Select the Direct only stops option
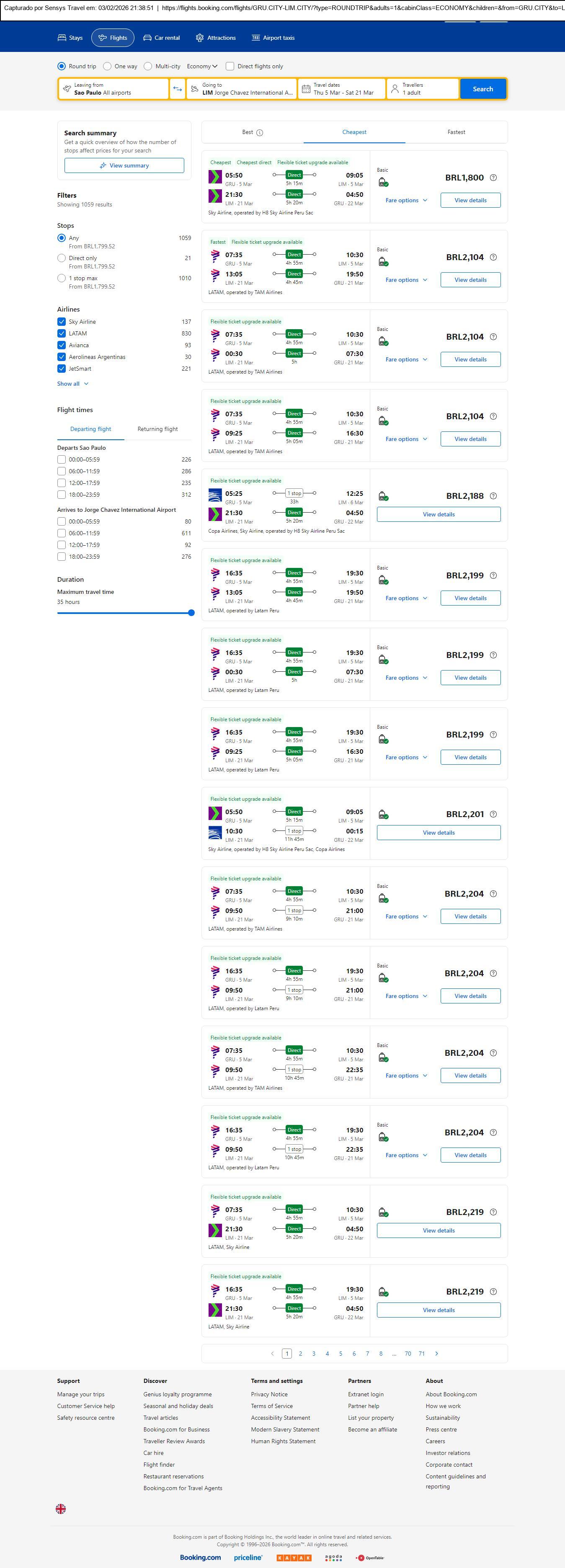The height and width of the screenshot is (1568, 565). (62, 258)
